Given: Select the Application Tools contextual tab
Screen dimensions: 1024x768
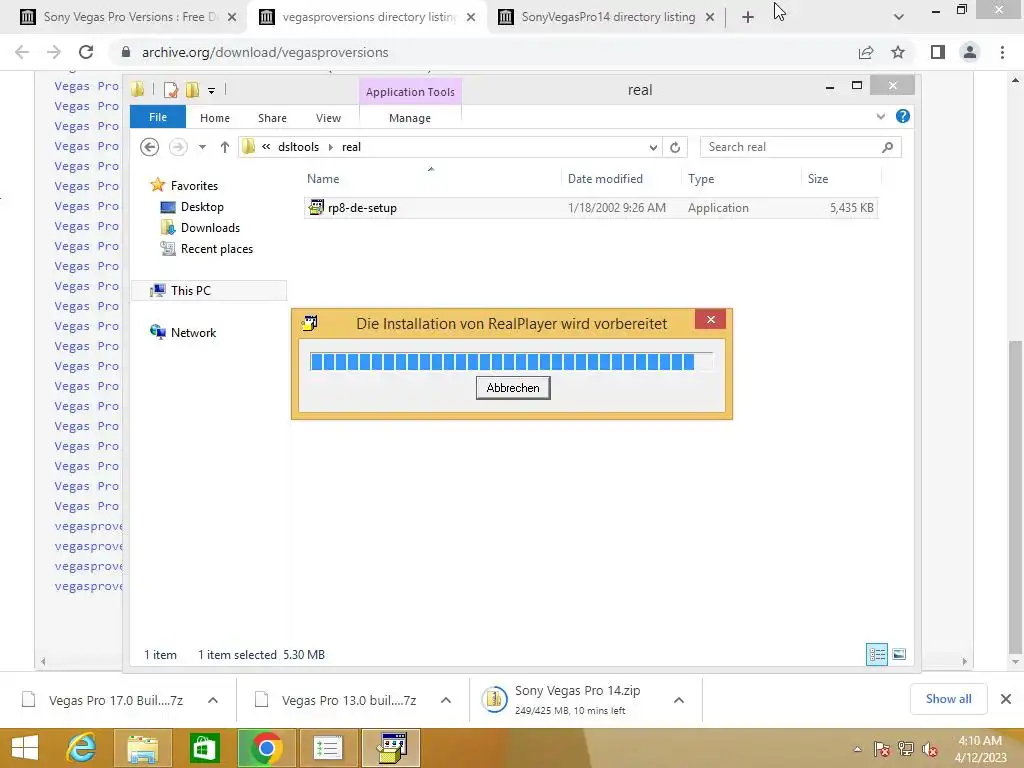Looking at the screenshot, I should 410,92.
